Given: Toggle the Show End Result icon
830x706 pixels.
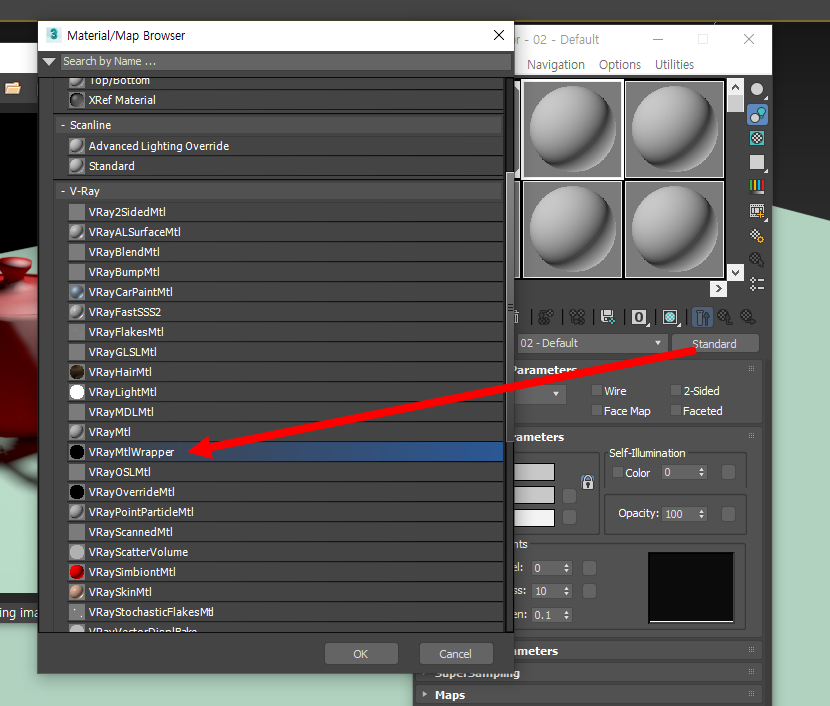Looking at the screenshot, I should (702, 318).
